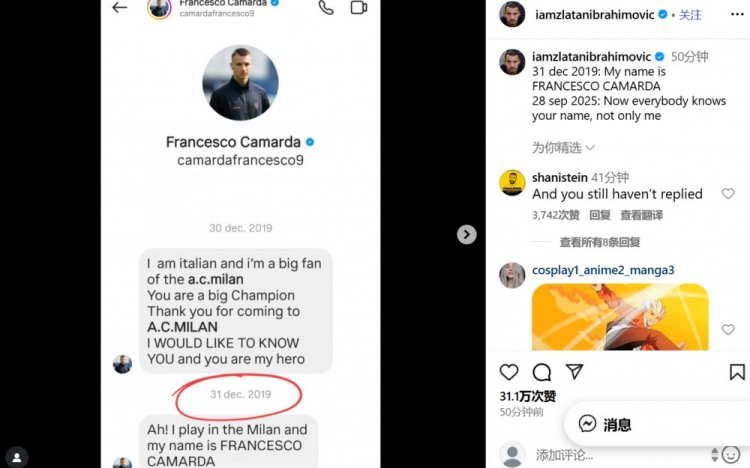Like cosplay1_anime2_manga3's comment with the heart
The image size is (750, 468).
[x=728, y=330]
